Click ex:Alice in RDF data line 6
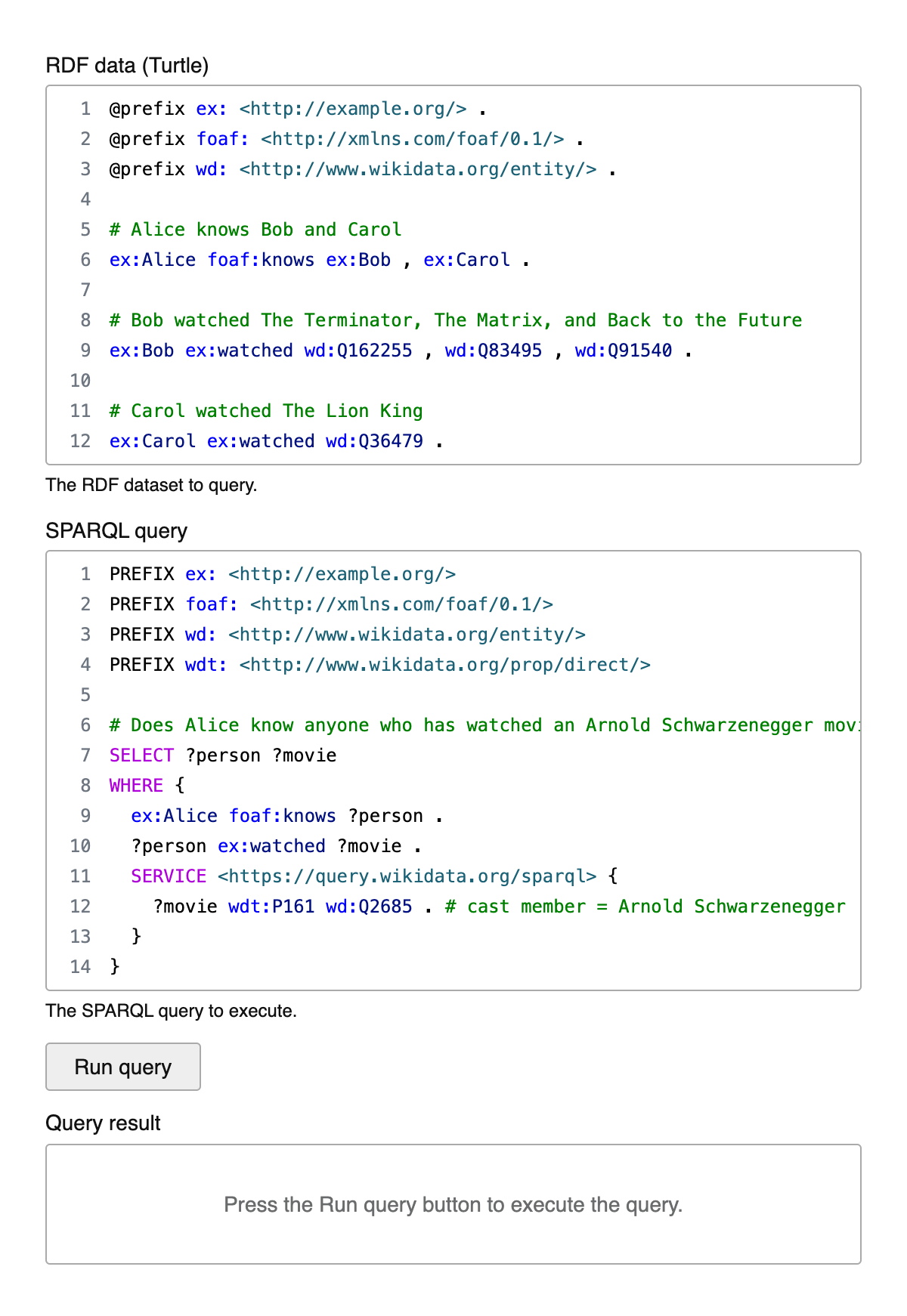 tap(153, 260)
